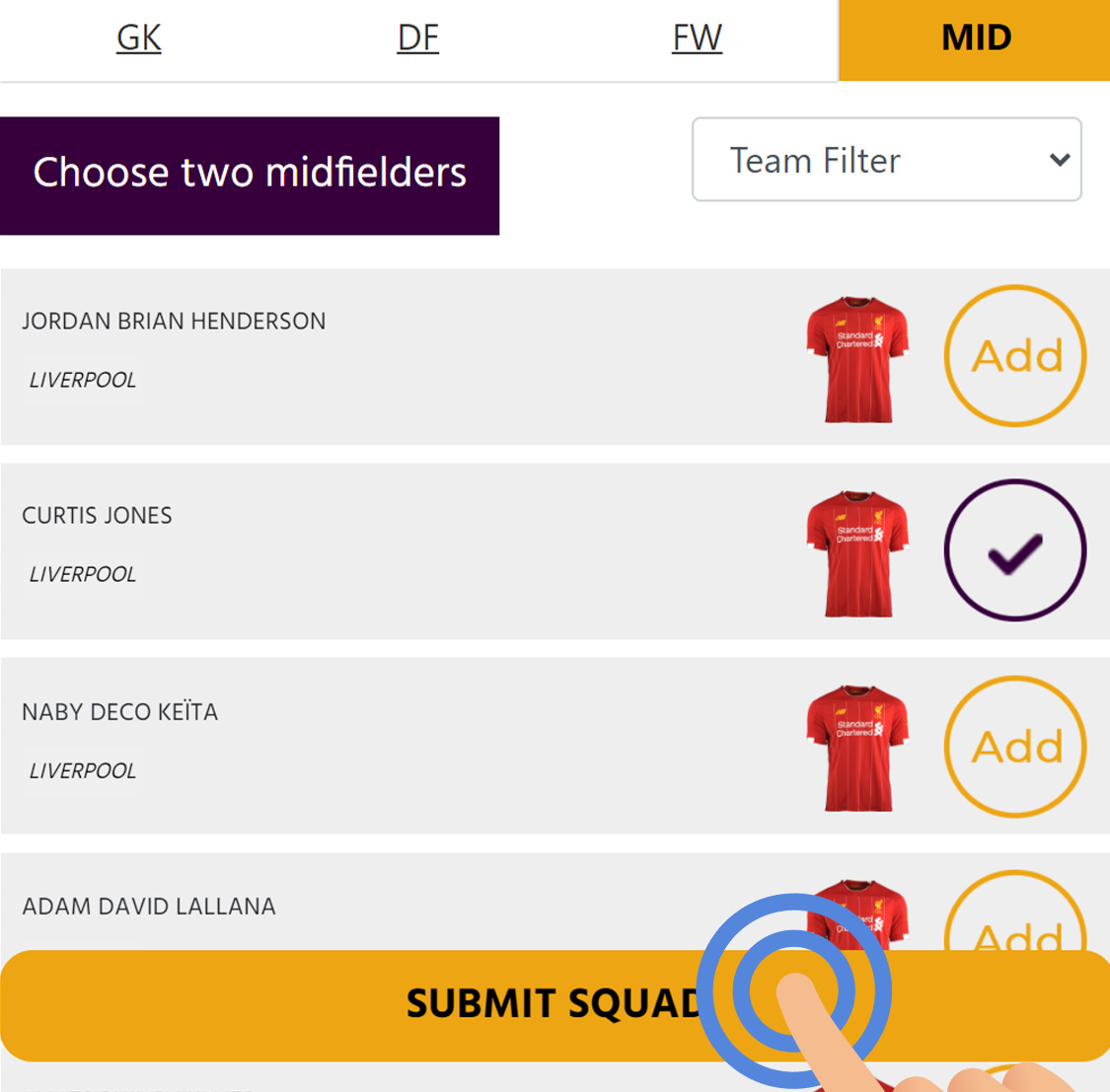The width and height of the screenshot is (1110, 1092).
Task: Click Henderson's Liverpool shirt icon
Action: 857,359
